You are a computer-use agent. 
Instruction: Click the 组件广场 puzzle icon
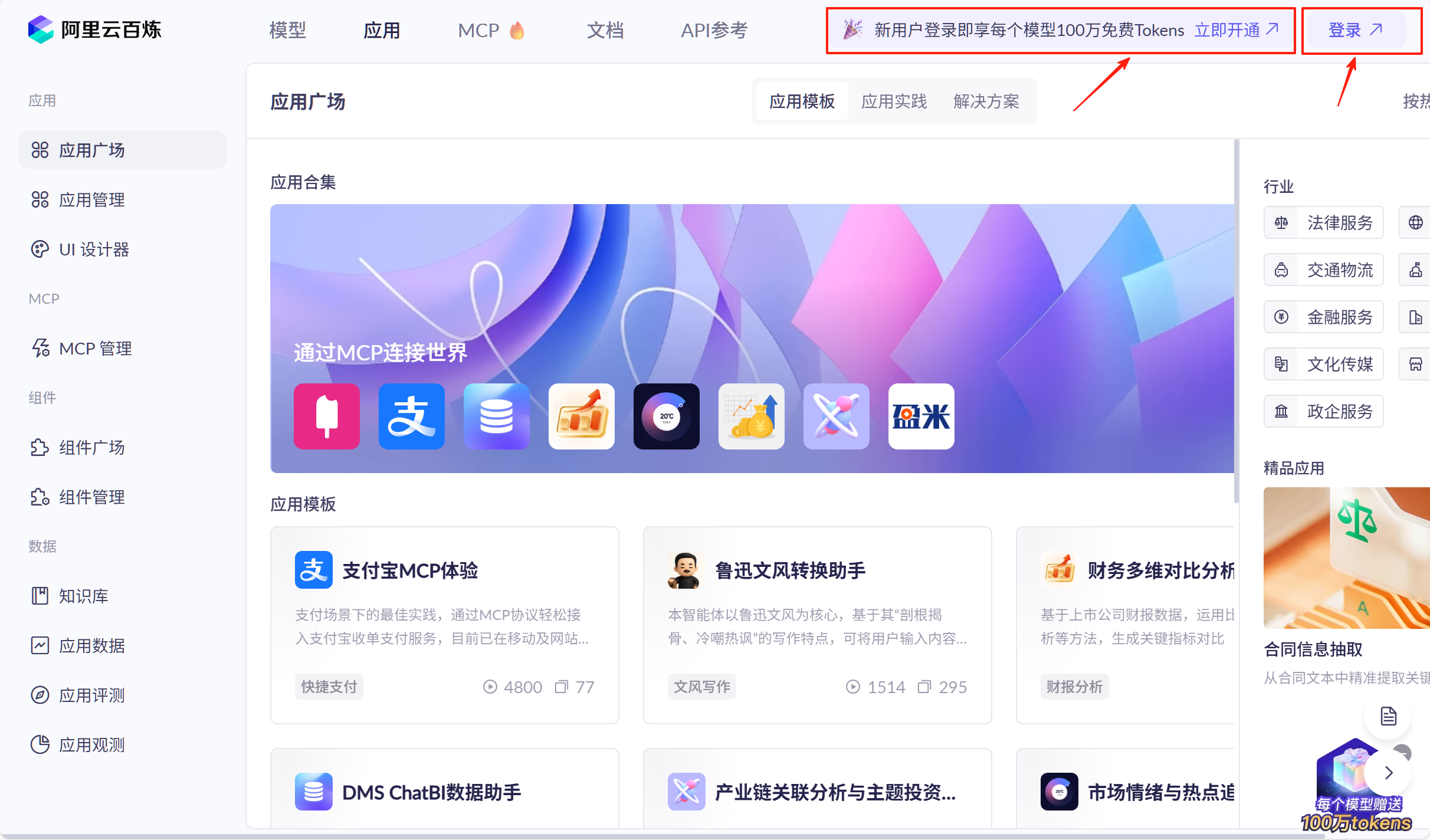coord(40,447)
